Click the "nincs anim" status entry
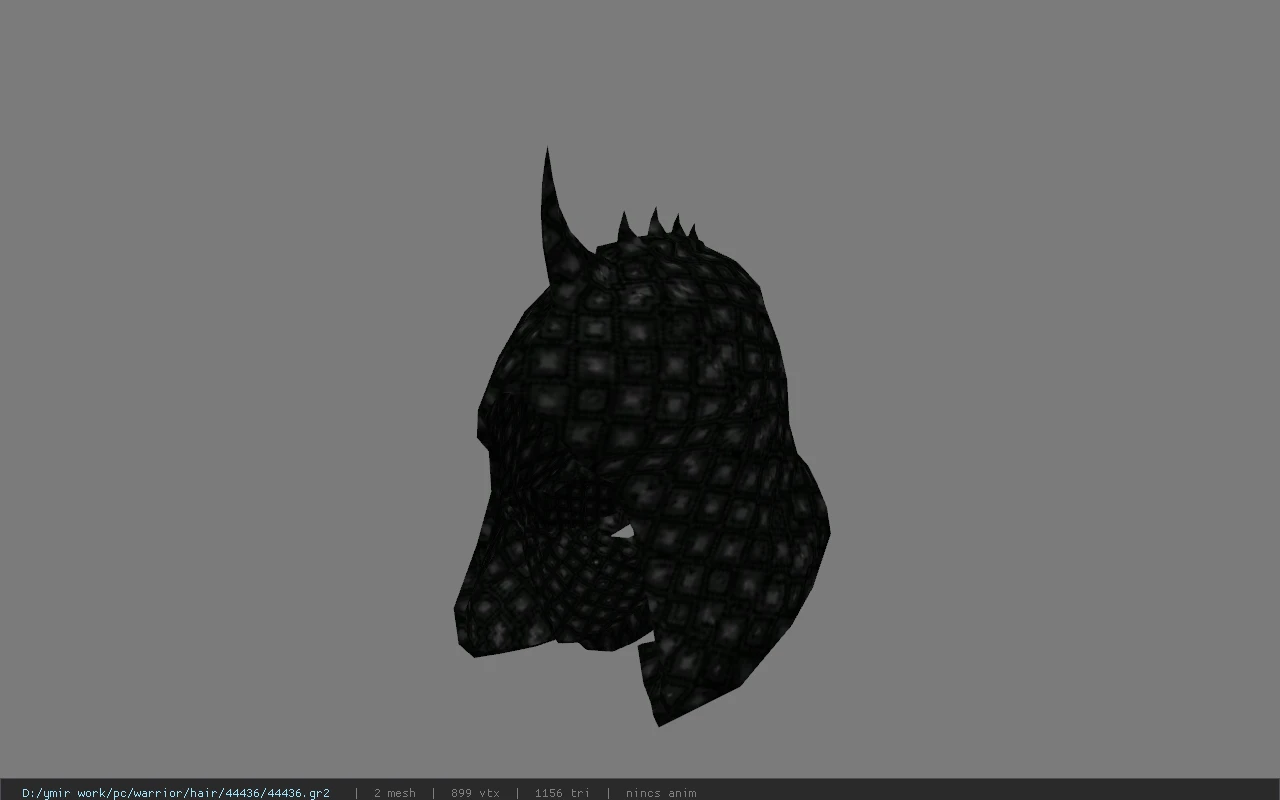1280x800 pixels. point(661,793)
